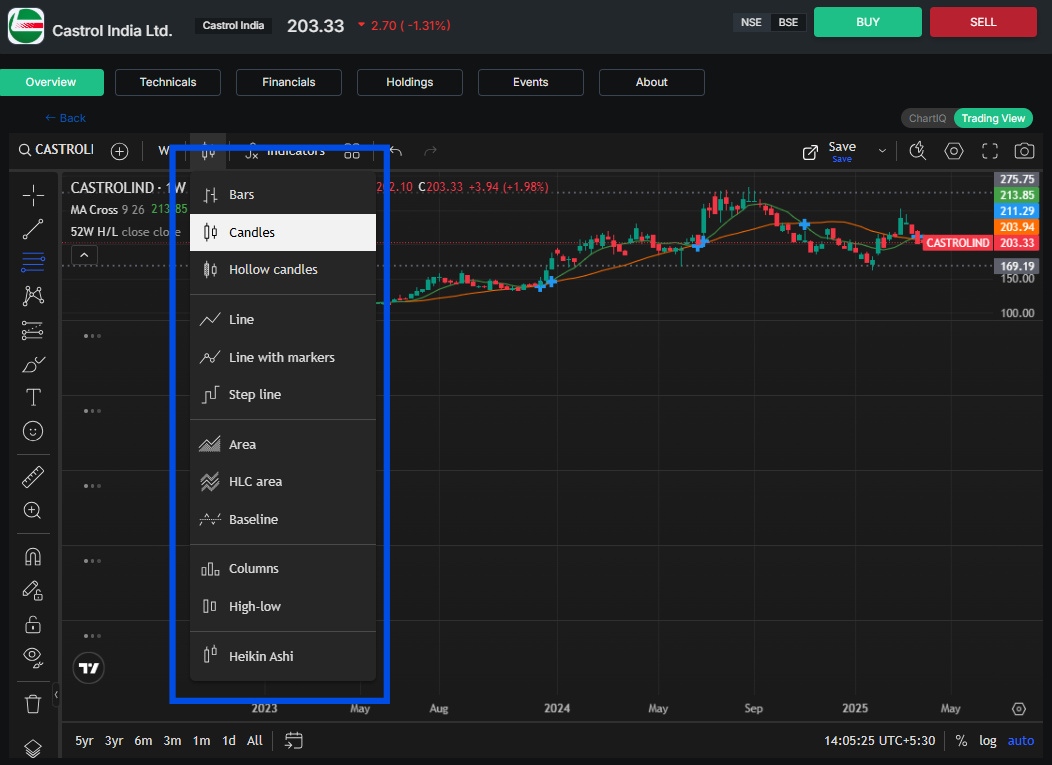Screen dimensions: 1052x765
Task: Go back using Back link
Action: point(65,118)
